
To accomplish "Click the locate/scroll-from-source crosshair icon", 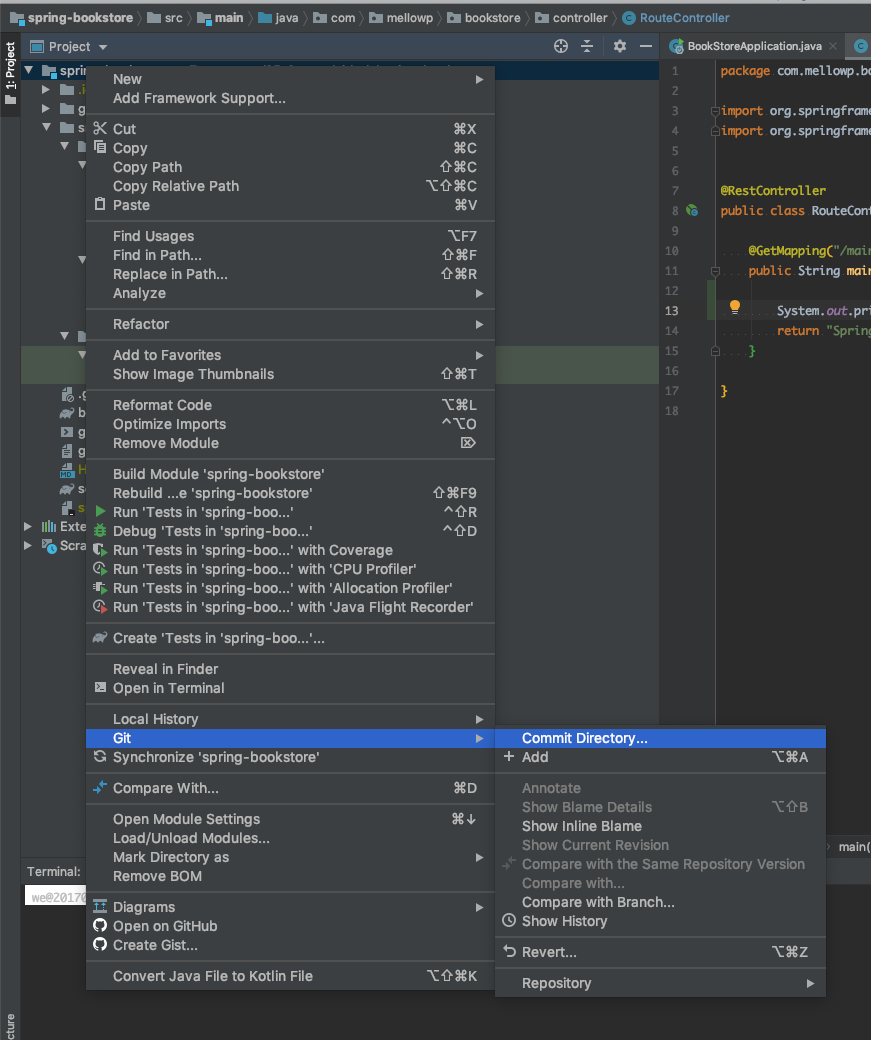I will (561, 46).
